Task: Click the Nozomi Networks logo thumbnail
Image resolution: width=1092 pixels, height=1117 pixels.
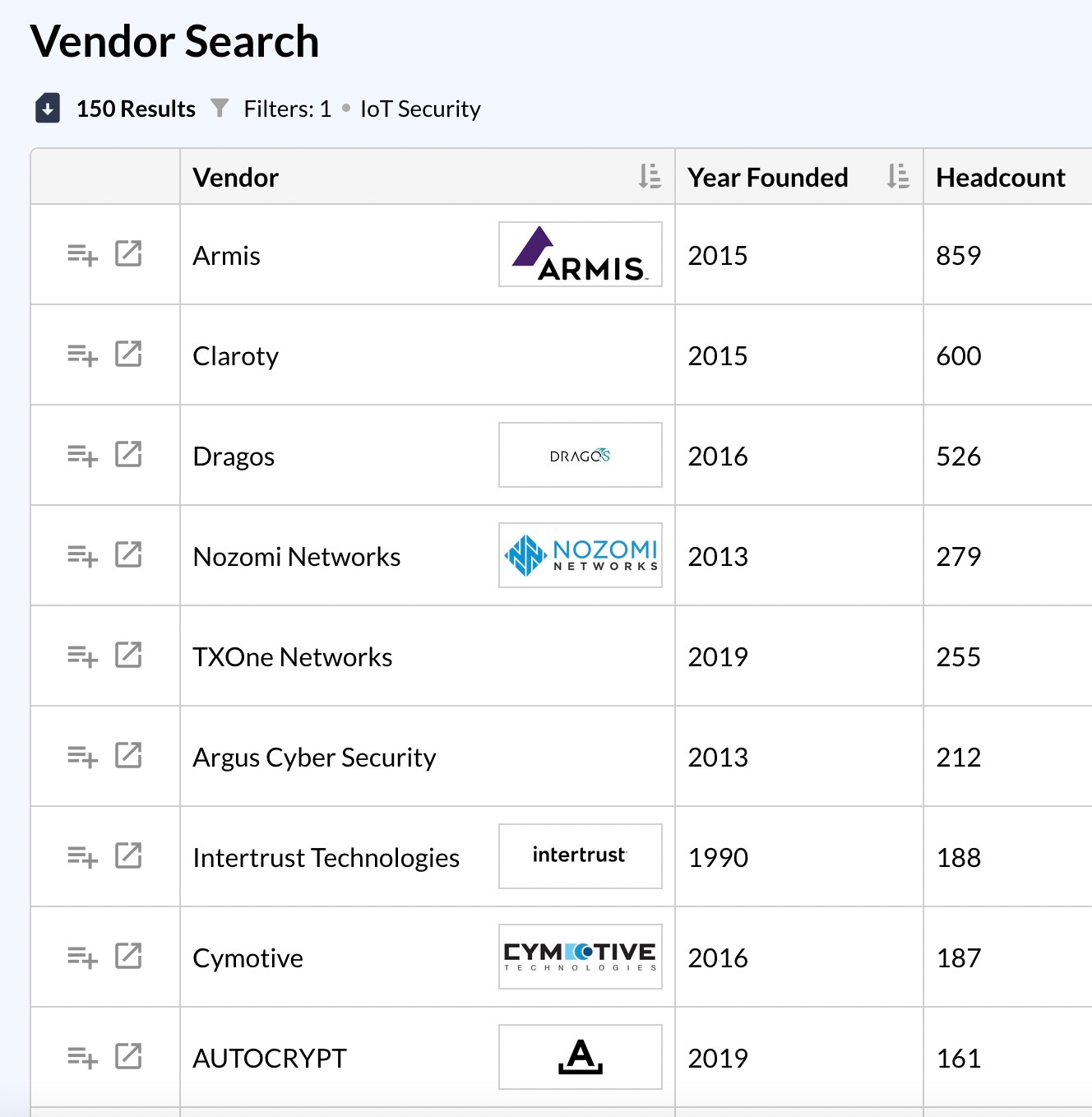Action: (x=581, y=555)
